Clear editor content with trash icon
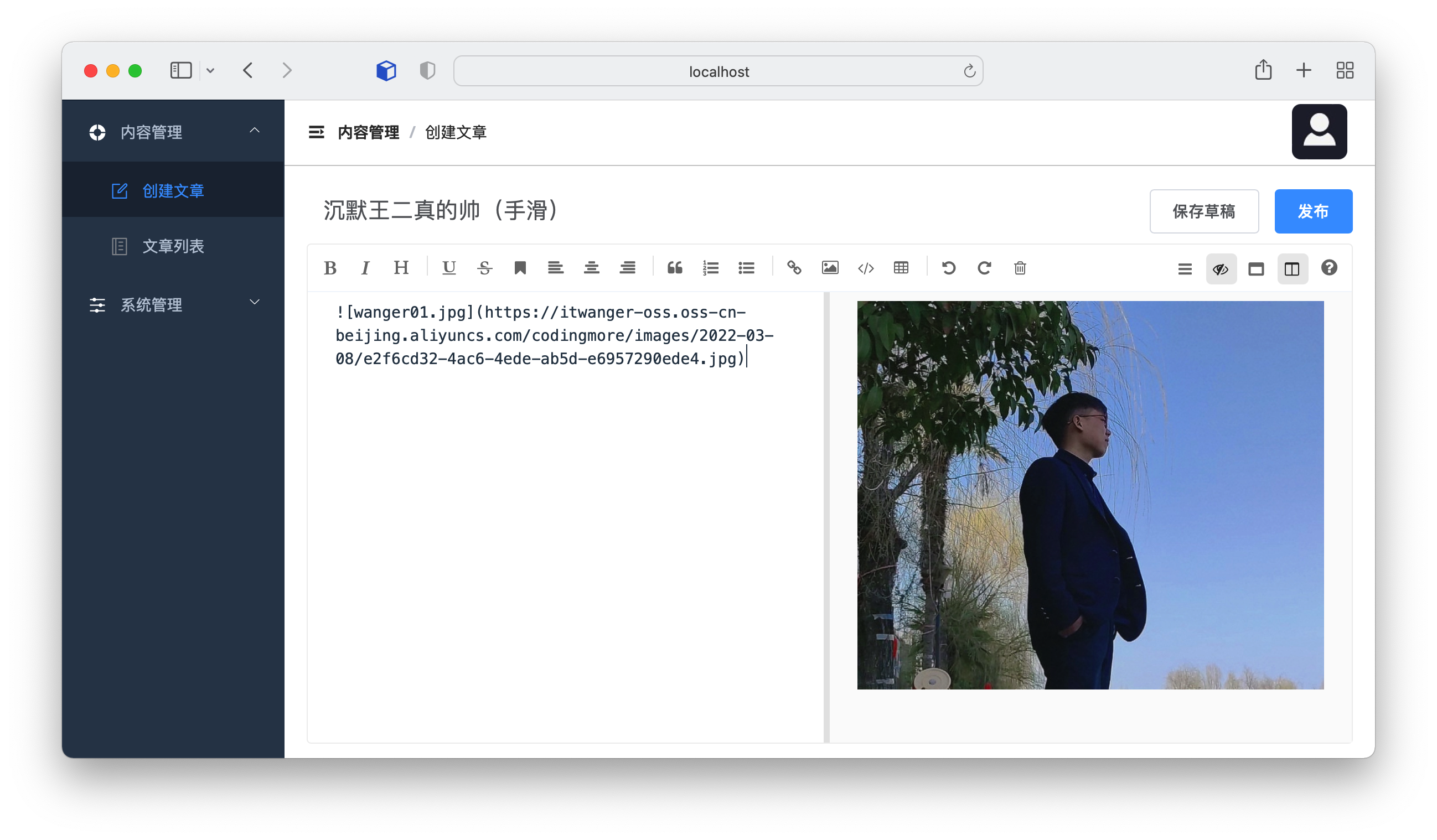 point(1020,268)
